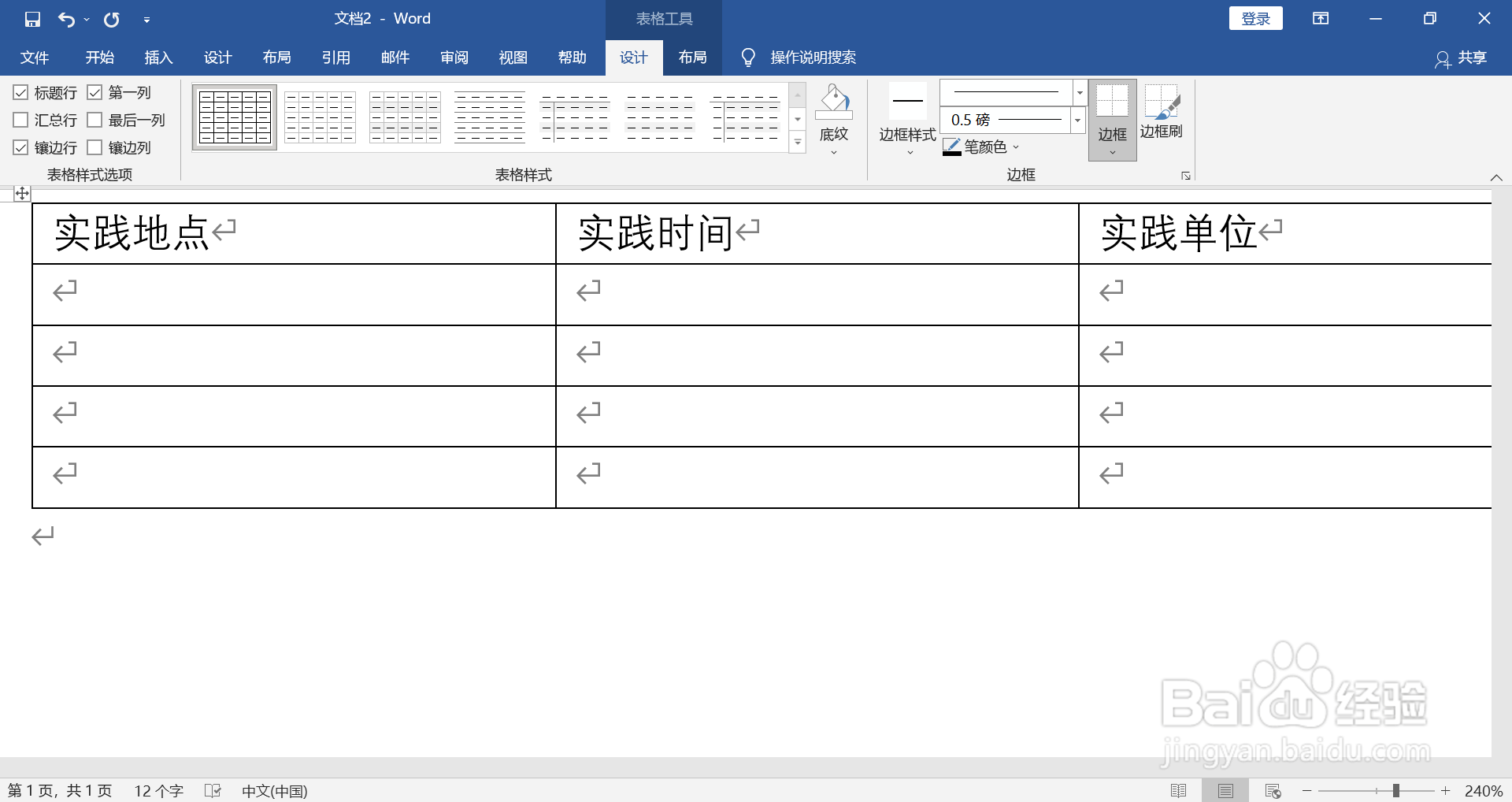Open the 邮件 (Mailings) ribbon tab
This screenshot has width=1512, height=802.
click(x=395, y=57)
